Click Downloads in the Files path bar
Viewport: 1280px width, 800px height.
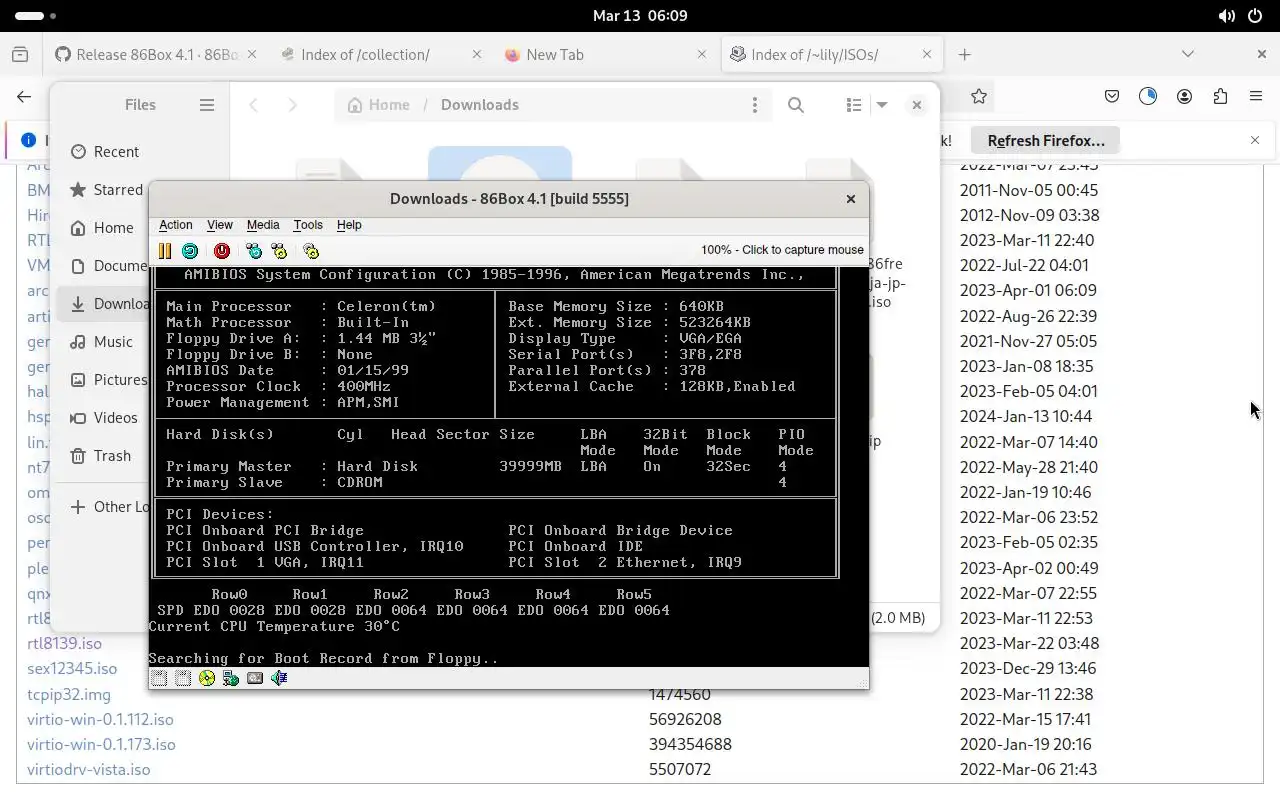[480, 105]
